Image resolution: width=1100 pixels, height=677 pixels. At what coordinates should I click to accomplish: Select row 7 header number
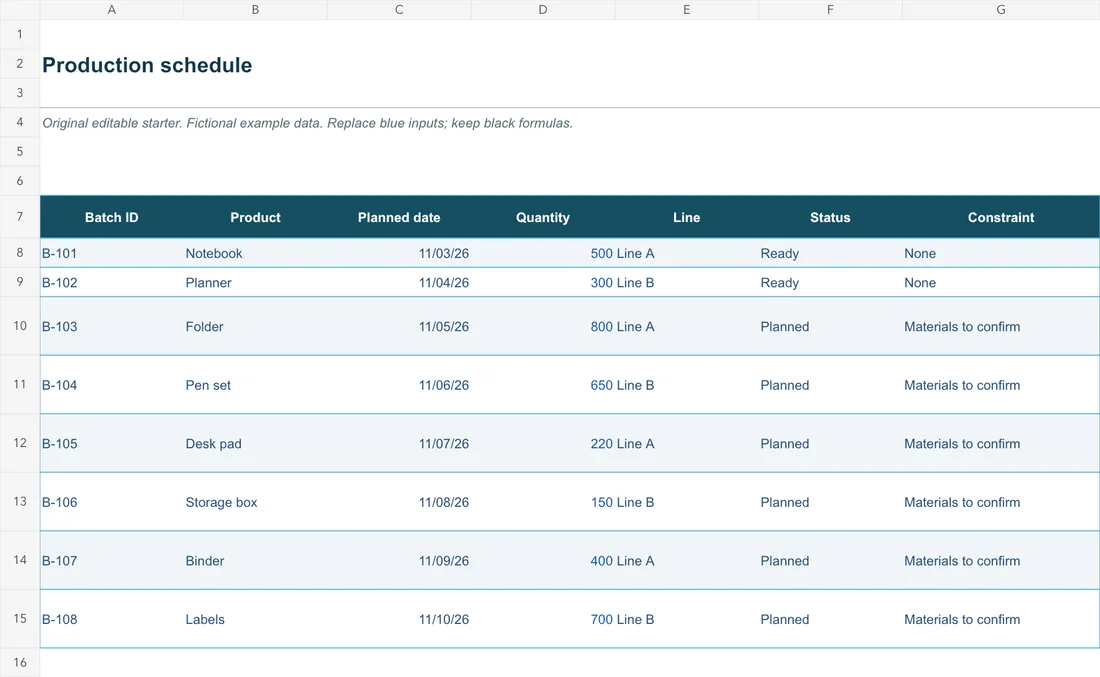tap(20, 217)
